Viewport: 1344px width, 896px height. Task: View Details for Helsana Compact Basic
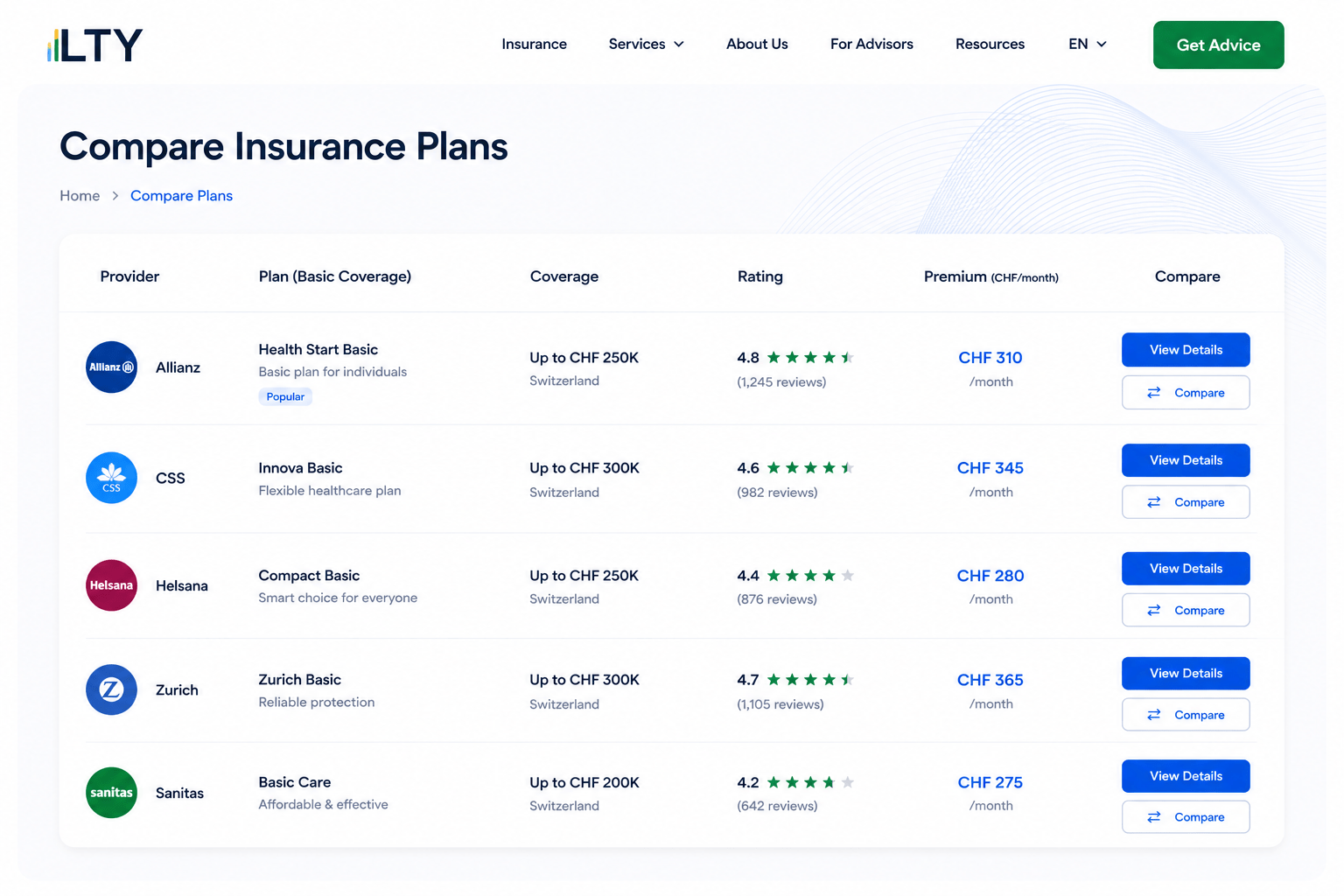click(1186, 569)
